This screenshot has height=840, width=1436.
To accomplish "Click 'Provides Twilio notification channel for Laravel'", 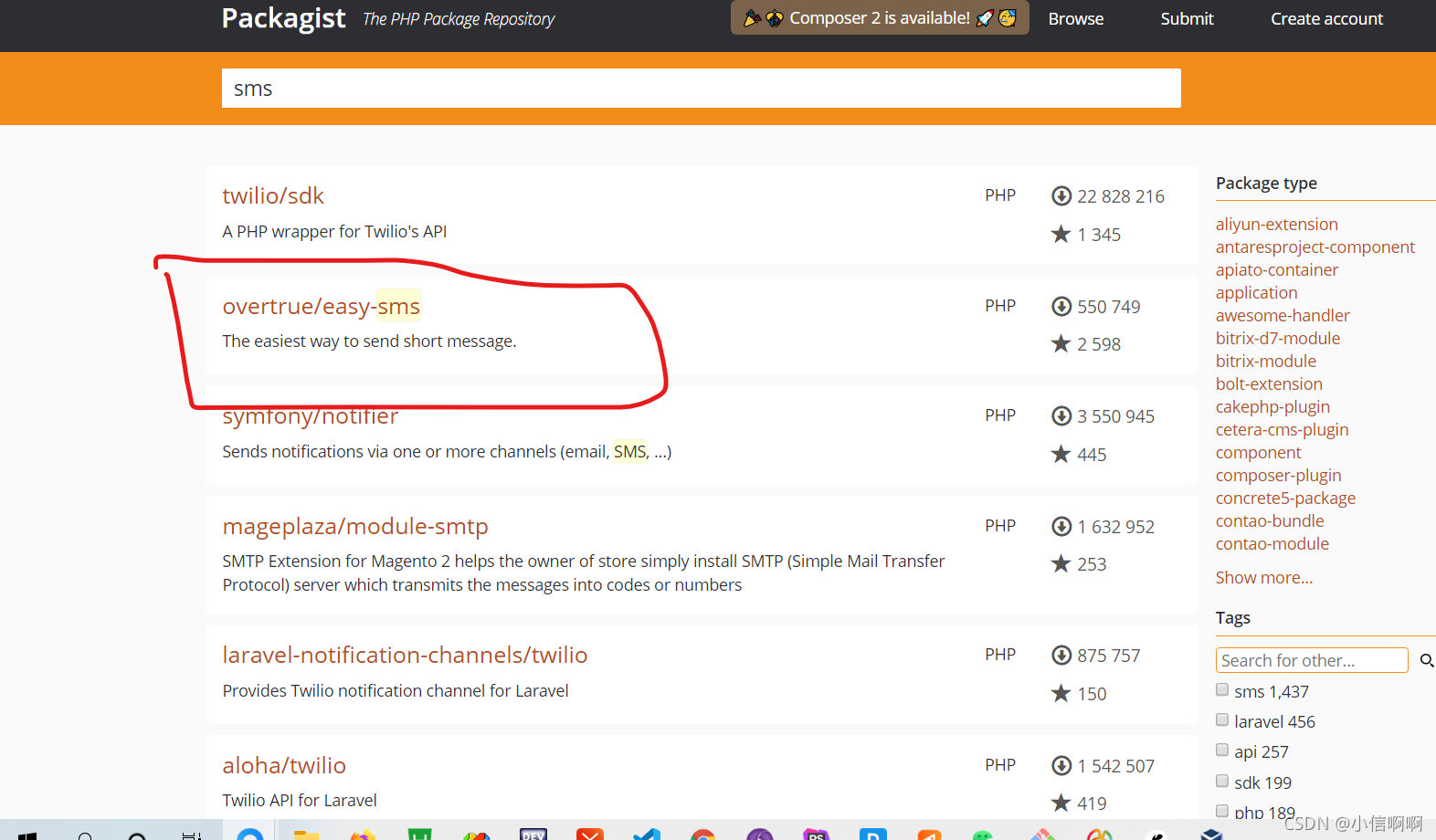I will [x=395, y=691].
